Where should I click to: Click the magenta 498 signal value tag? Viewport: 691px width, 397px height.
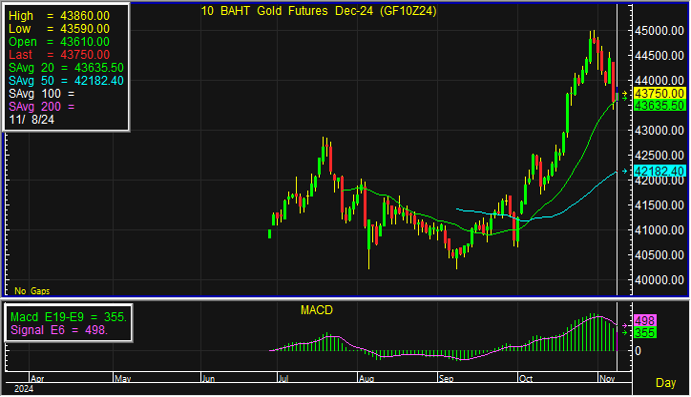click(645, 321)
